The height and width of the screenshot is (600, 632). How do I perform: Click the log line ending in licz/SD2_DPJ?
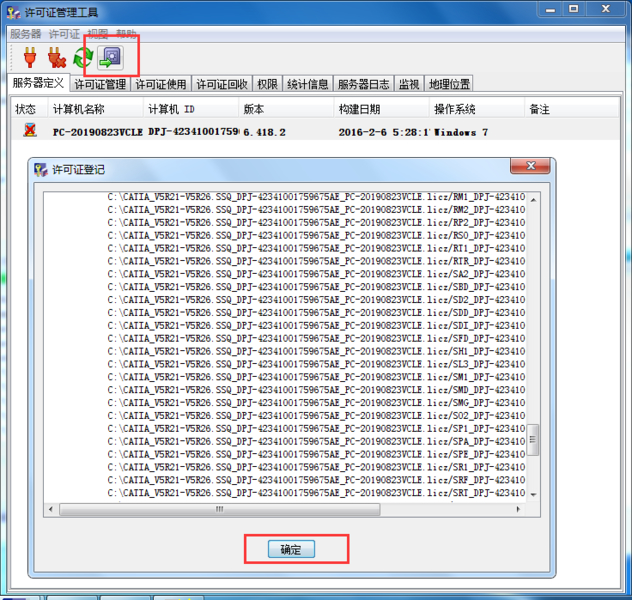[x=316, y=300]
